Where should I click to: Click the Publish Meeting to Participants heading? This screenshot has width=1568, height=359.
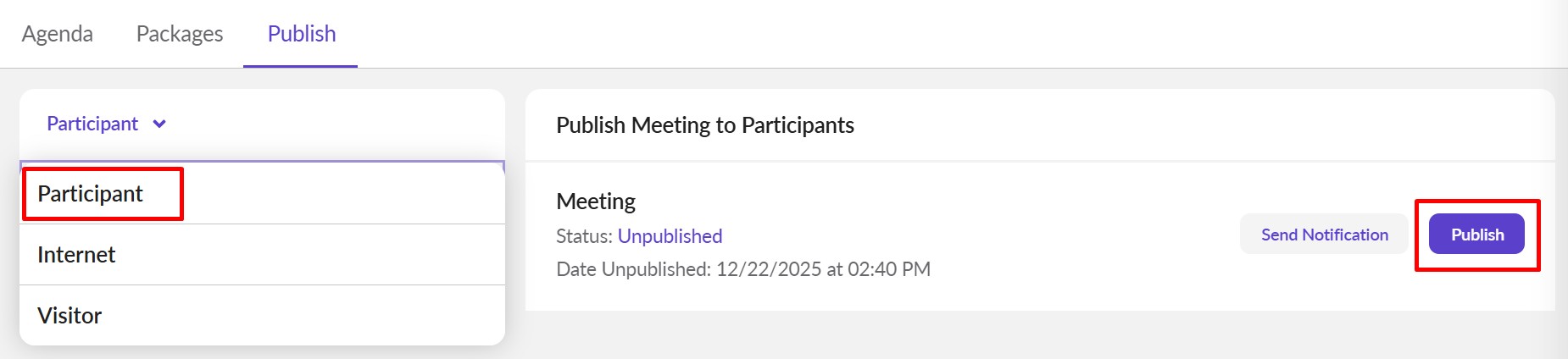[x=704, y=125]
